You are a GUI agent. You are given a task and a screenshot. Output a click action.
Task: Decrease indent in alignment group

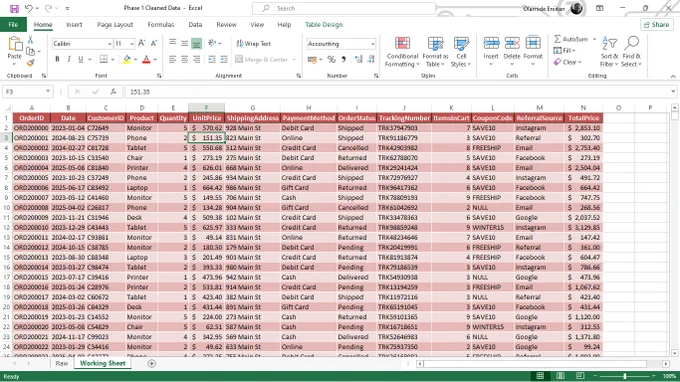tap(212, 59)
